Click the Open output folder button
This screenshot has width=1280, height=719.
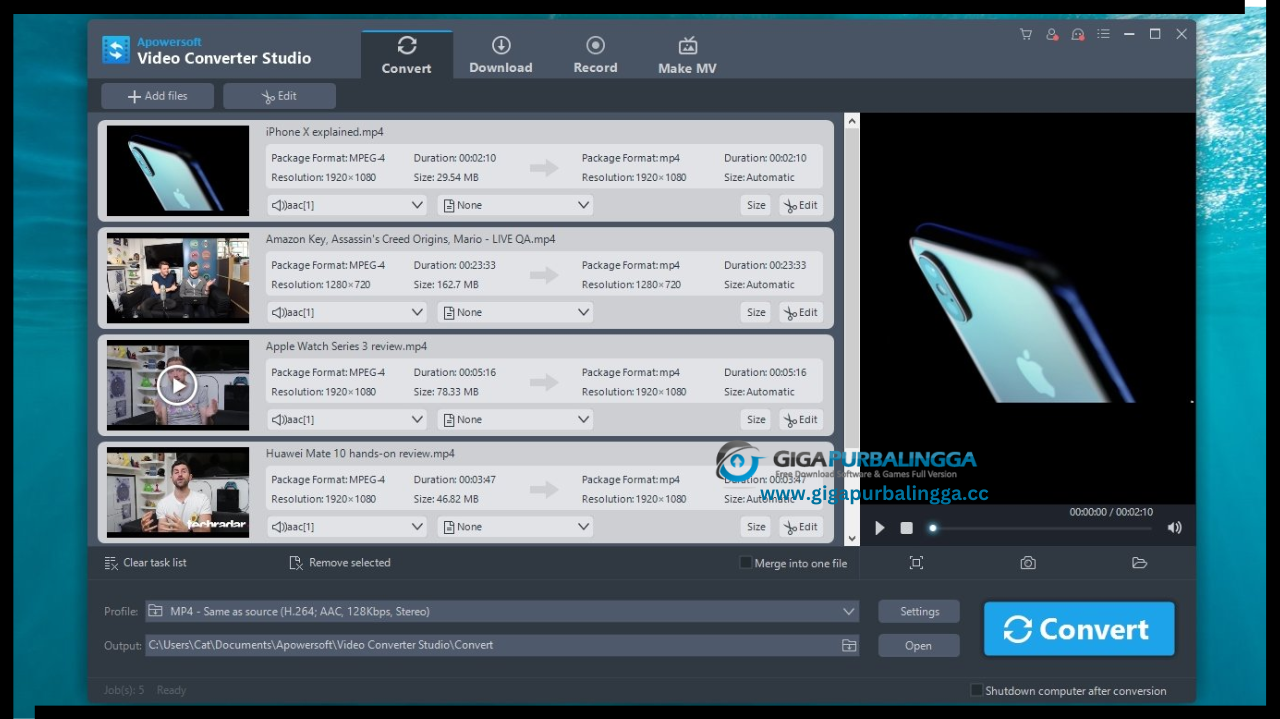coord(919,645)
